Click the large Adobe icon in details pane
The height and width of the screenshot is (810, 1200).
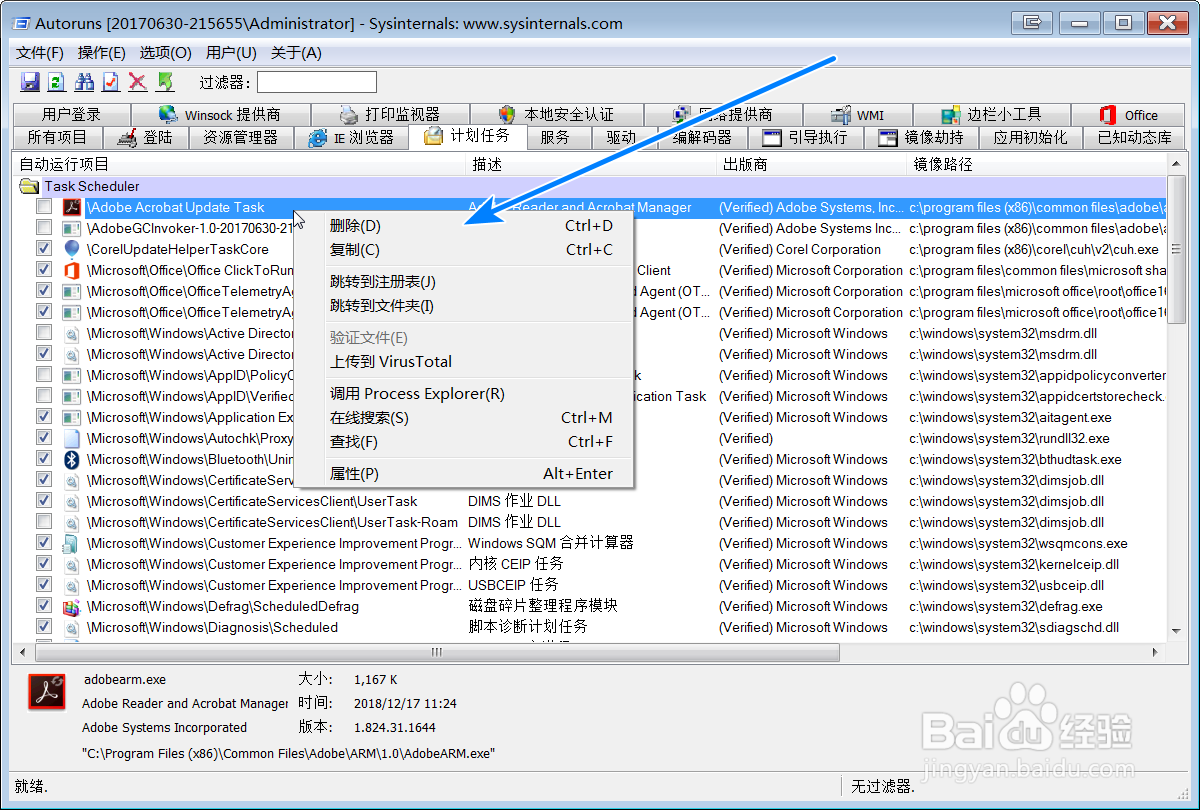(46, 692)
